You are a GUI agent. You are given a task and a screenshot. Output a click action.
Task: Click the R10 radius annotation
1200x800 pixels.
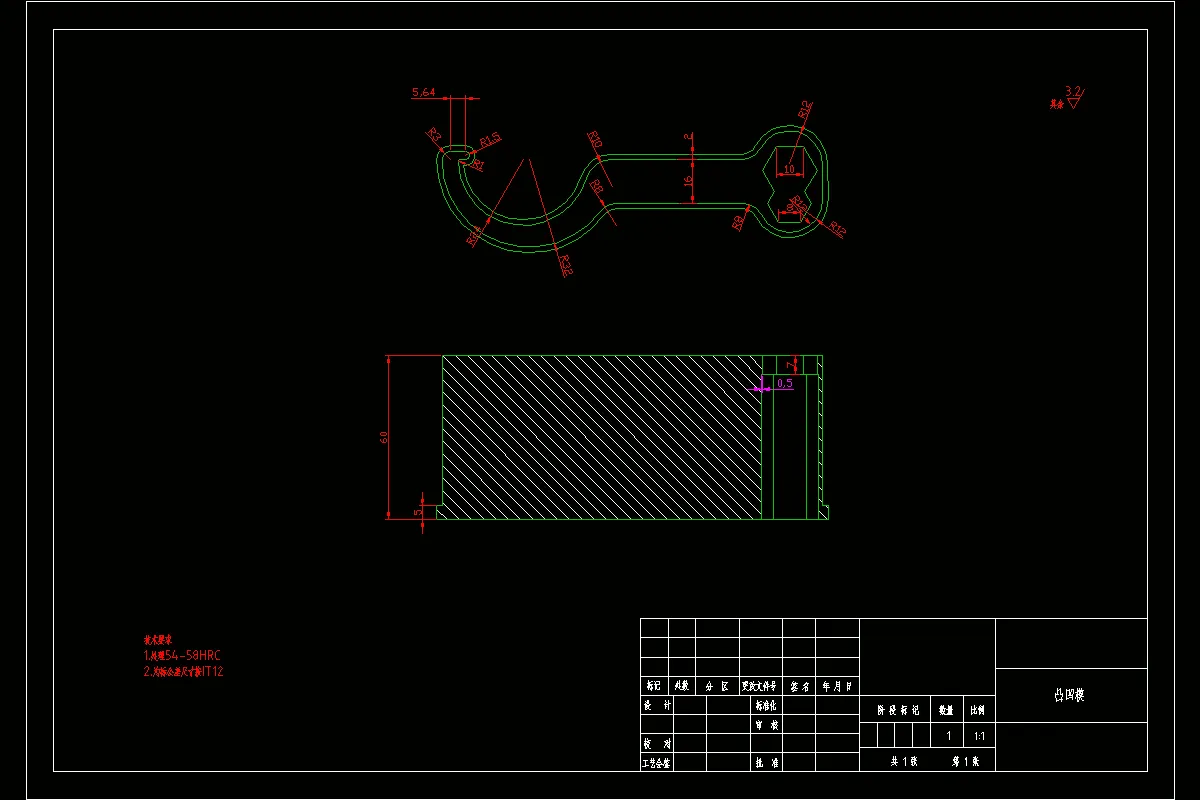pyautogui.click(x=593, y=139)
